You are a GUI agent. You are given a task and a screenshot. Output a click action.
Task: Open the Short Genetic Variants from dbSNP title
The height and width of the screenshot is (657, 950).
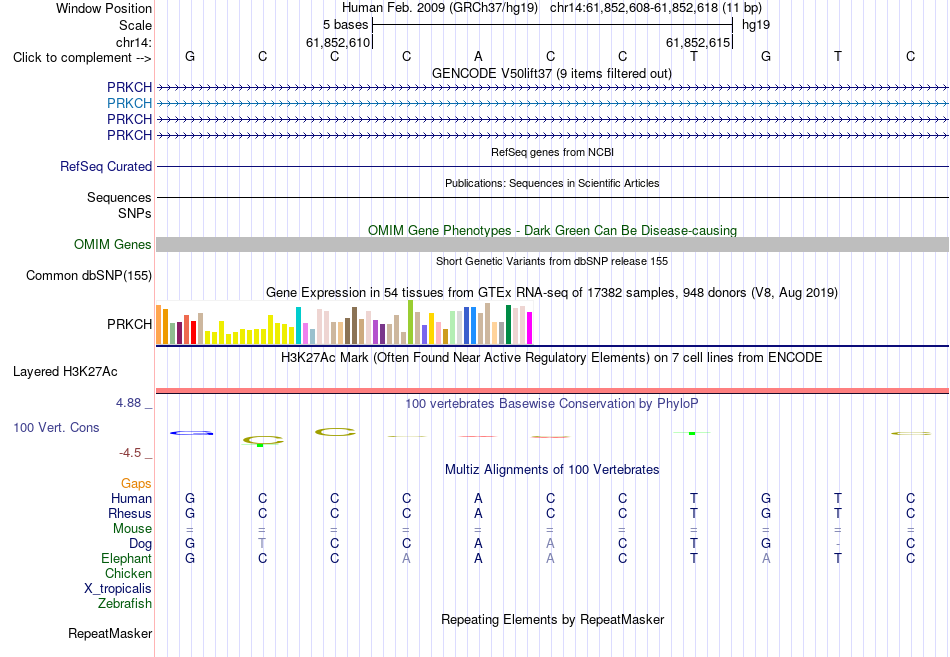pos(552,261)
